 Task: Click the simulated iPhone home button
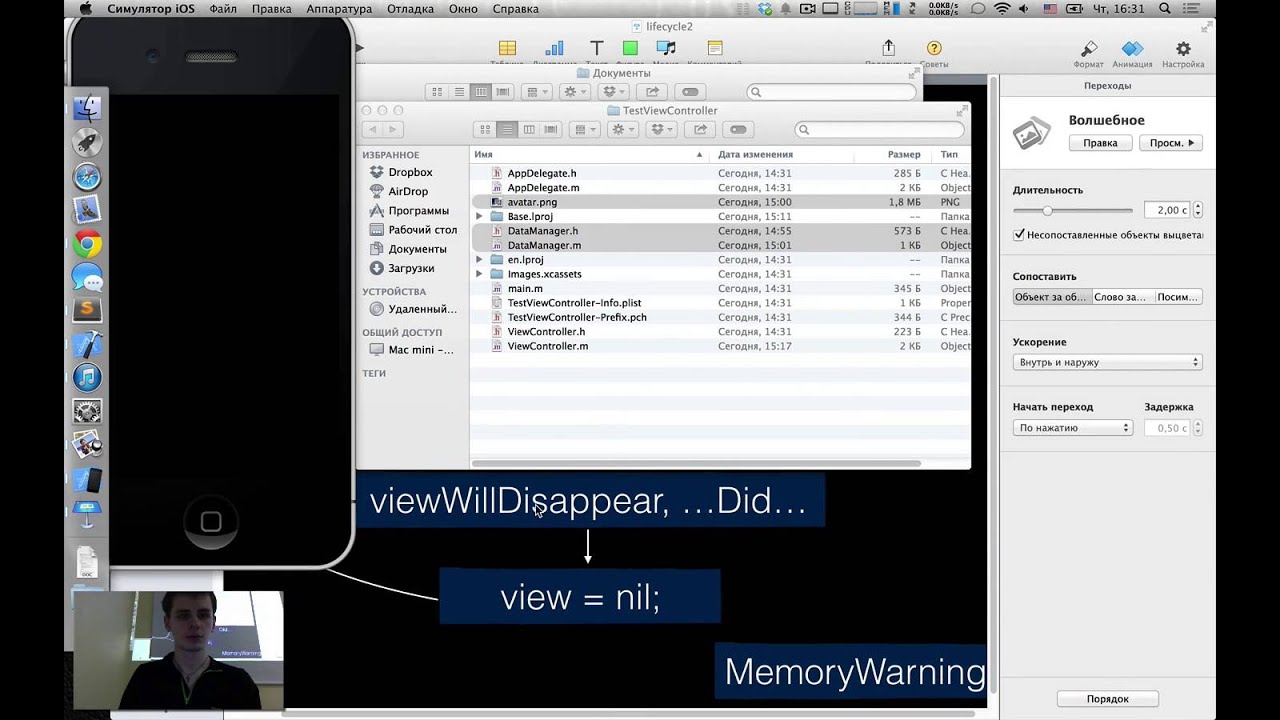pyautogui.click(x=211, y=521)
